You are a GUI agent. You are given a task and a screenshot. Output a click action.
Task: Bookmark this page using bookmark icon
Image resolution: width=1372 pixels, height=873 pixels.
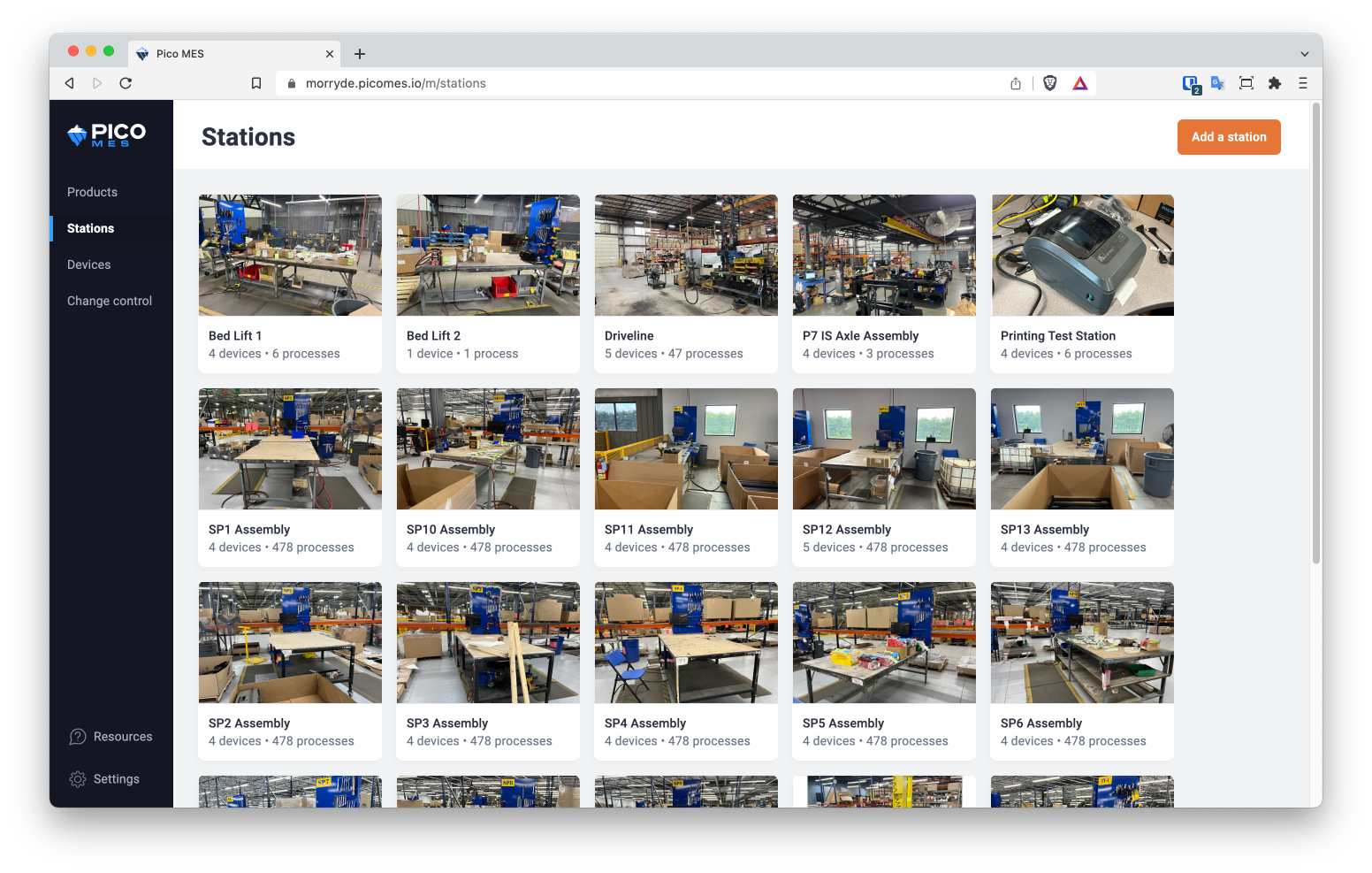[256, 83]
